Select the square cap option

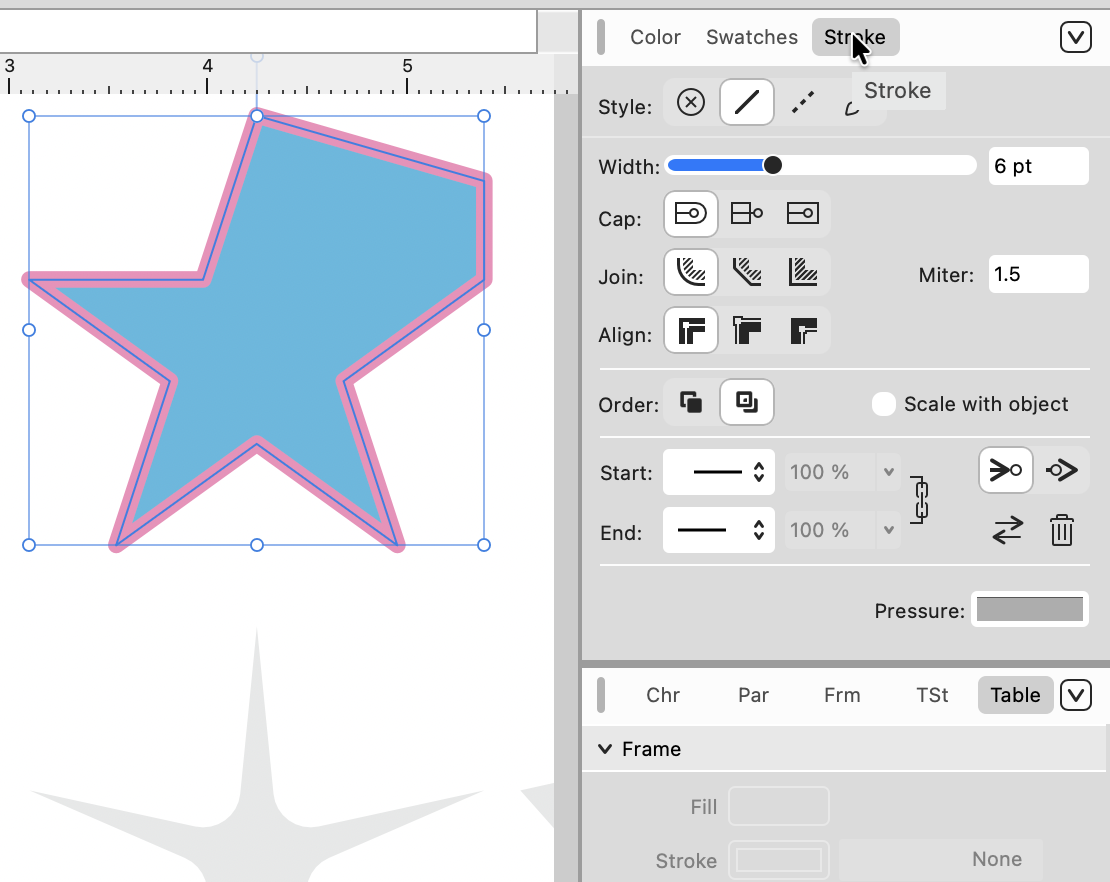(803, 213)
